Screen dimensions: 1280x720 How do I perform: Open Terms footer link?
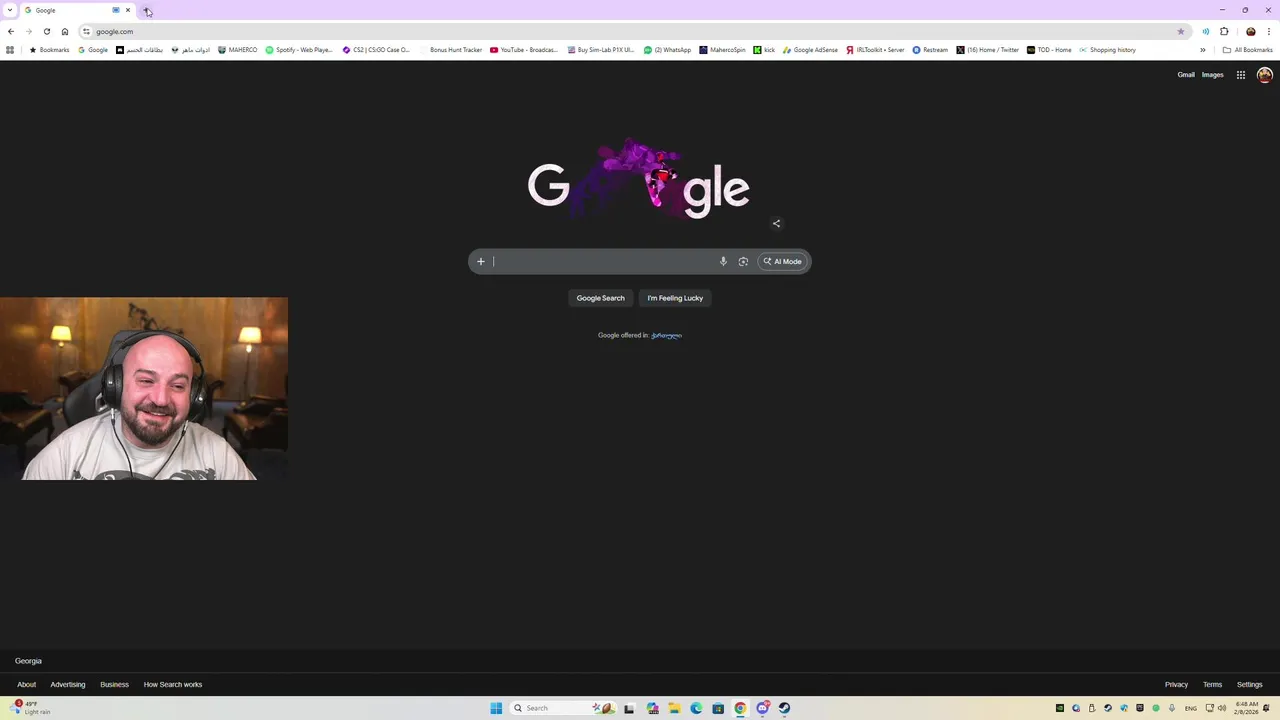(x=1212, y=685)
